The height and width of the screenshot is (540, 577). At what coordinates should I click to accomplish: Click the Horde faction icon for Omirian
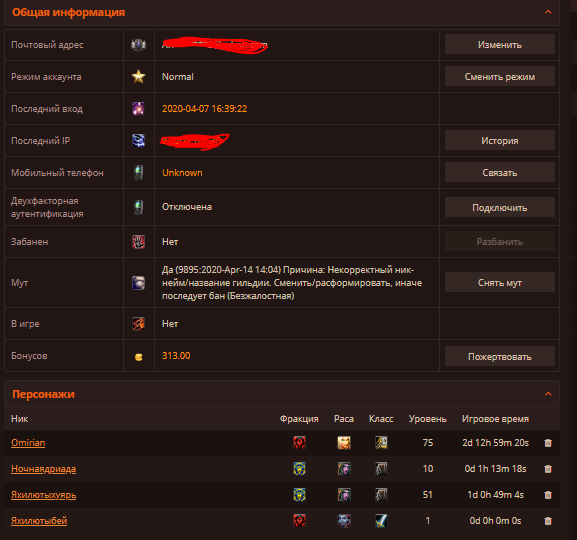tap(299, 443)
